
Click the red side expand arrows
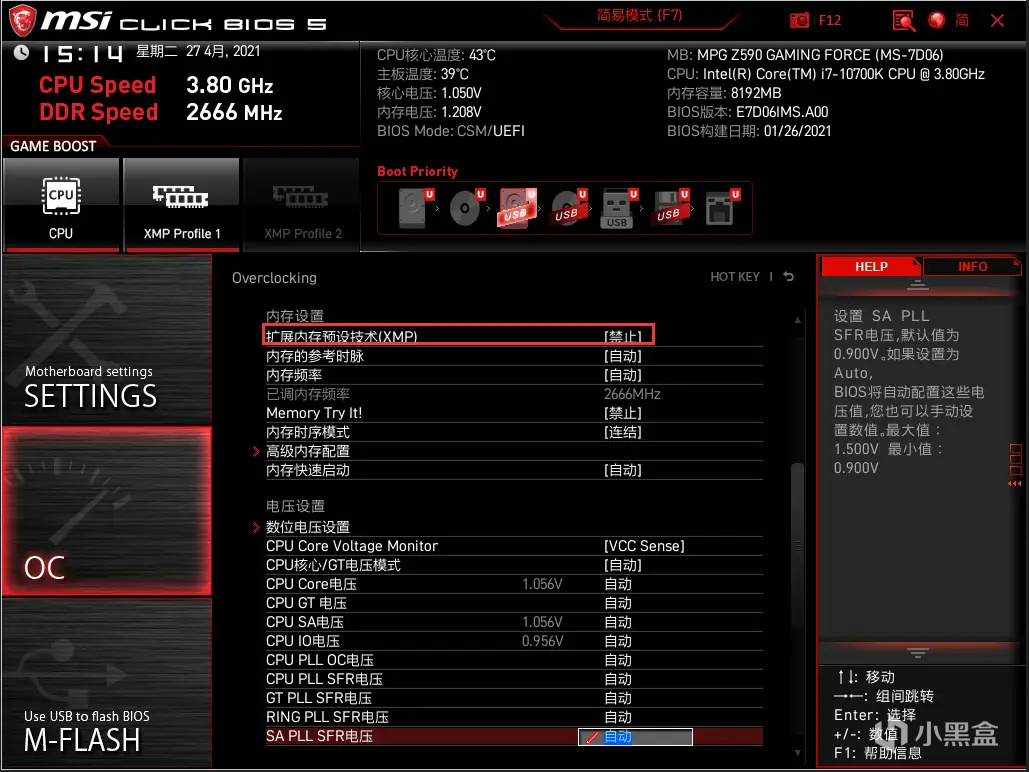1015,484
